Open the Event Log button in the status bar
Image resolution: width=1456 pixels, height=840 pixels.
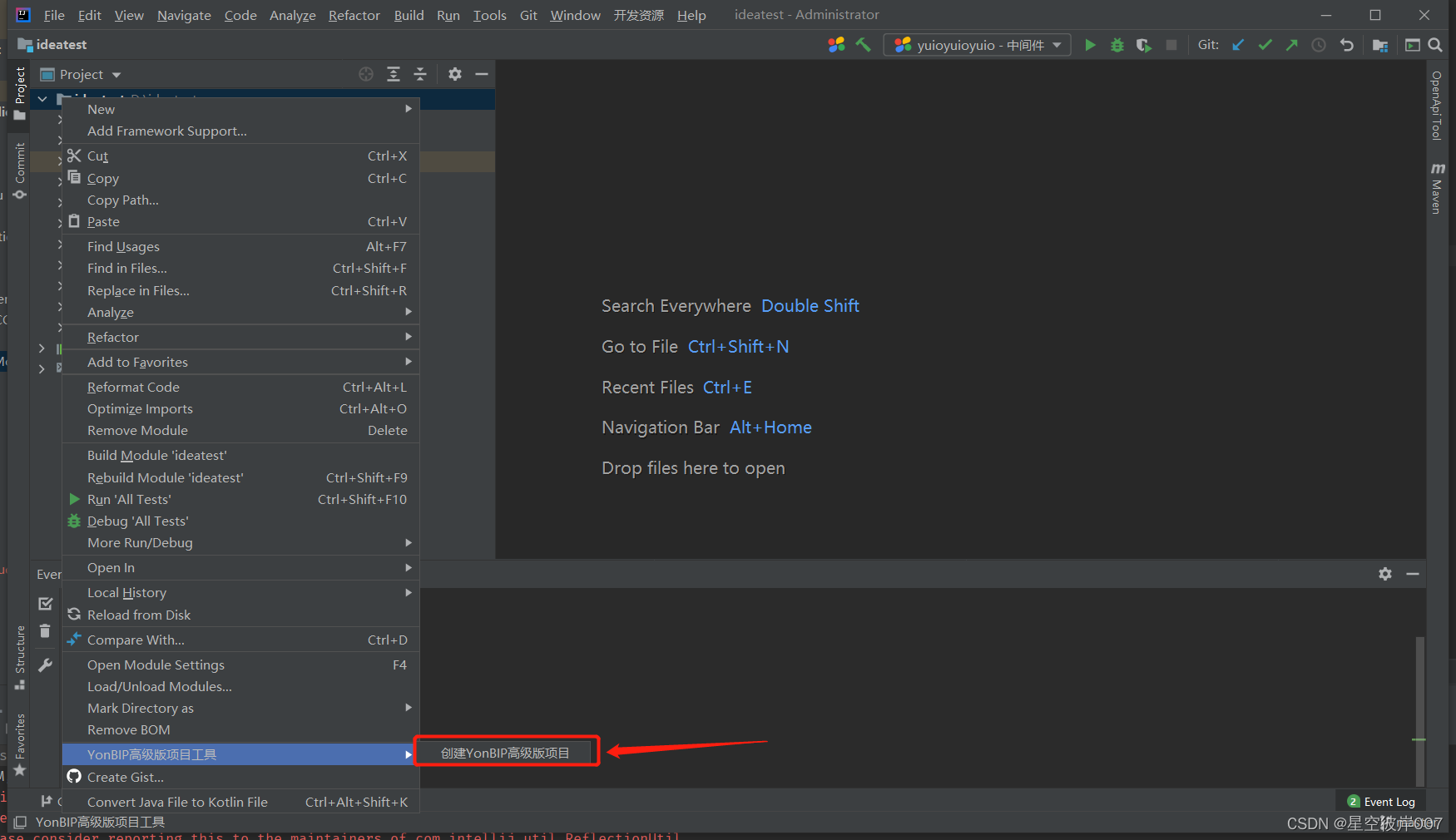[x=1381, y=802]
